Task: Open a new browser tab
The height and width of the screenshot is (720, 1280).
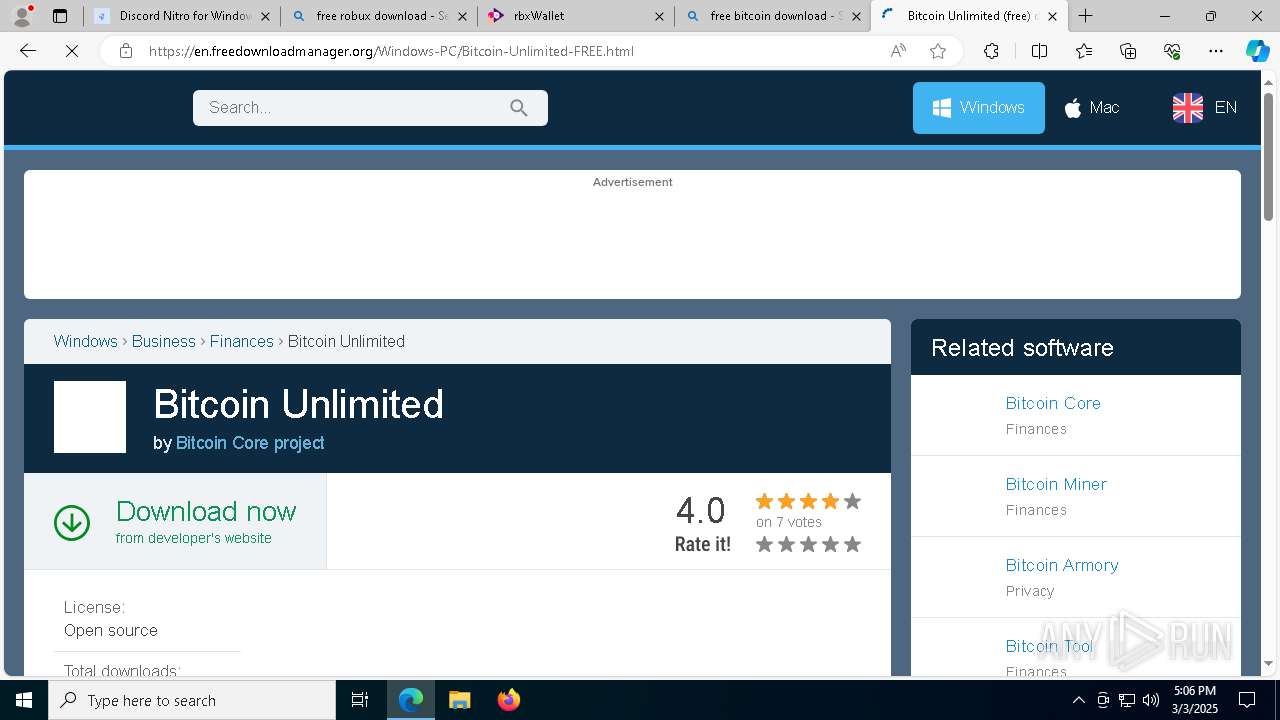Action: tap(1085, 16)
